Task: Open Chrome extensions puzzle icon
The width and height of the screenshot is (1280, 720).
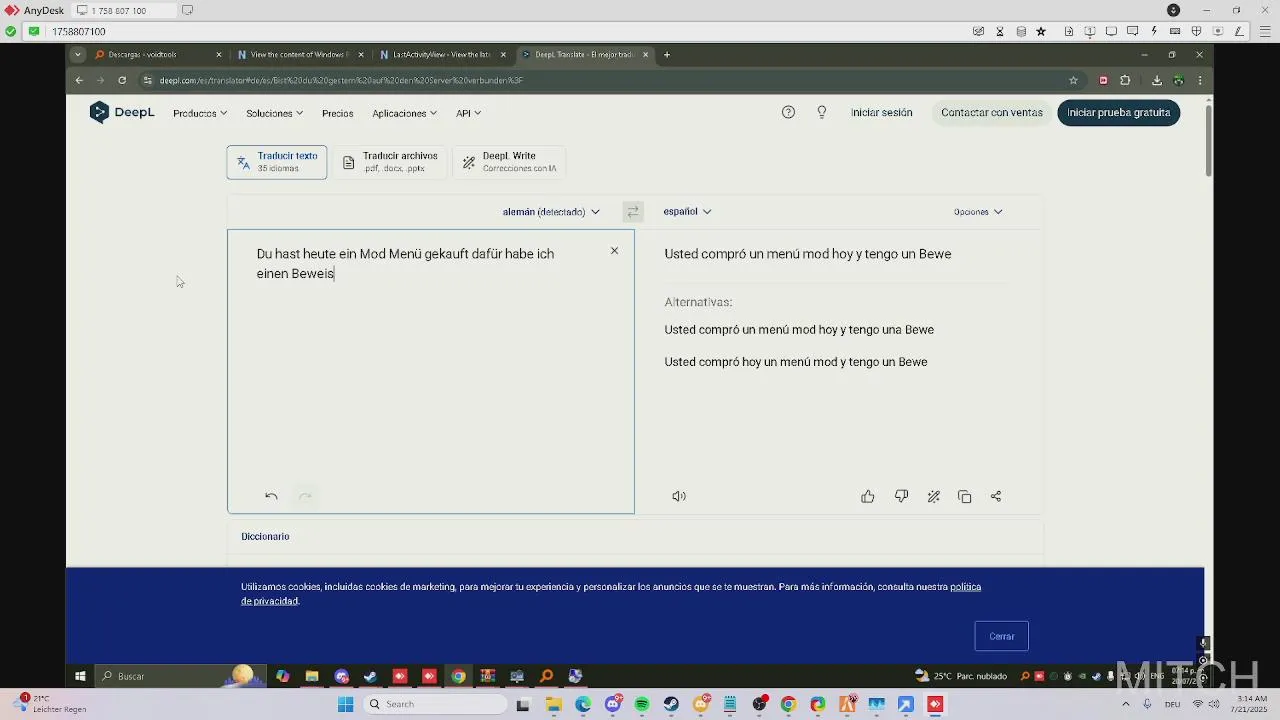Action: click(1125, 81)
